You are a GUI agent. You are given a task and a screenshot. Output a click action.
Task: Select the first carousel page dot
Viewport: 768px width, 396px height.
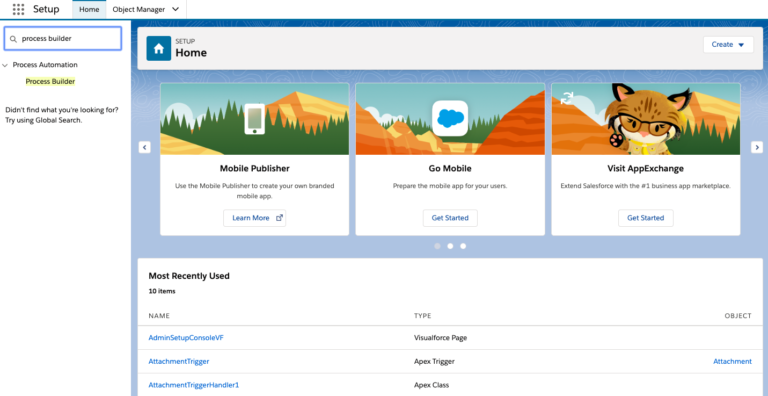[437, 246]
